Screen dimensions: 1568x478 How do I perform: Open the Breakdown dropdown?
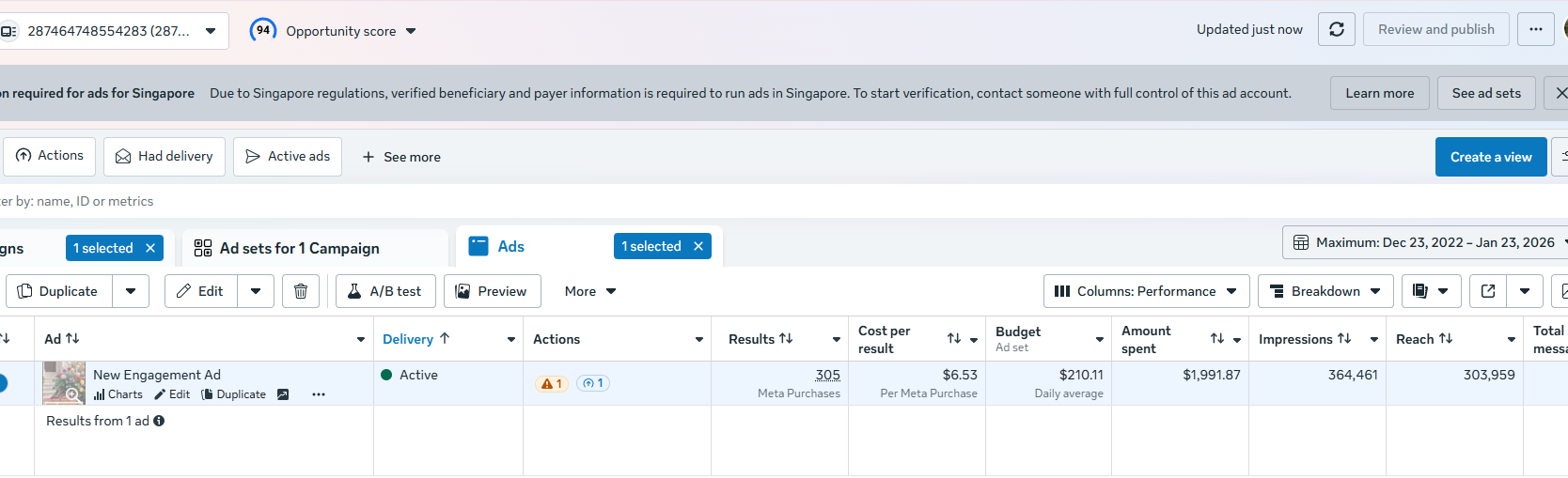[1325, 291]
